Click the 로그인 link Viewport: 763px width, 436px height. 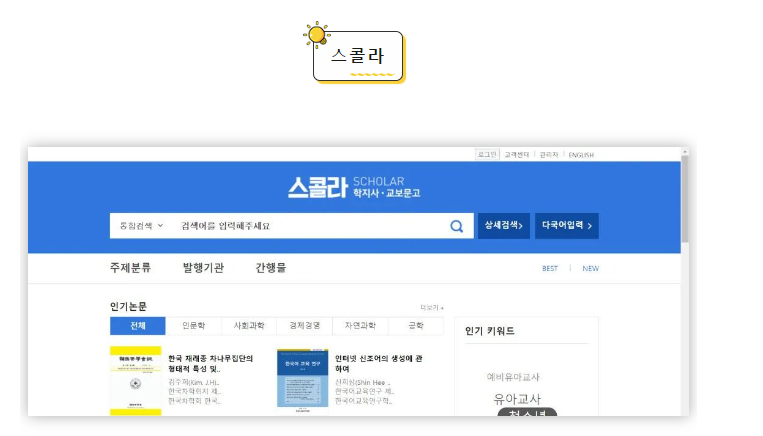(487, 155)
